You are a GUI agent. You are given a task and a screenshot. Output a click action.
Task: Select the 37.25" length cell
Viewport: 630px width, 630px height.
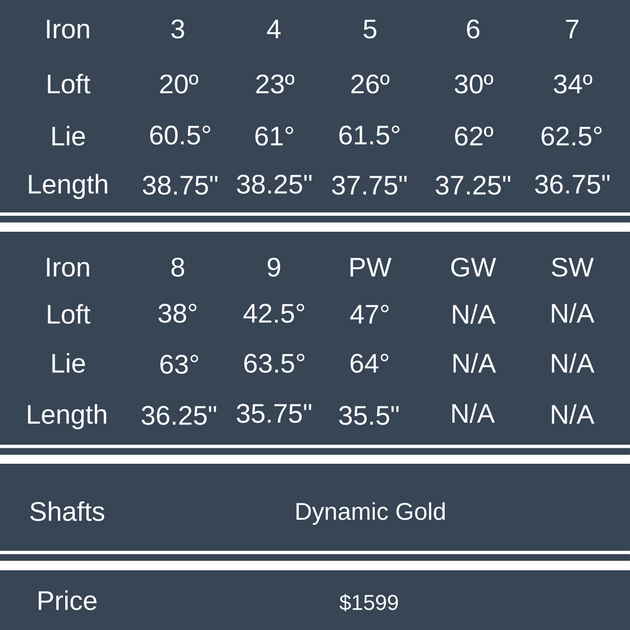[x=473, y=185]
